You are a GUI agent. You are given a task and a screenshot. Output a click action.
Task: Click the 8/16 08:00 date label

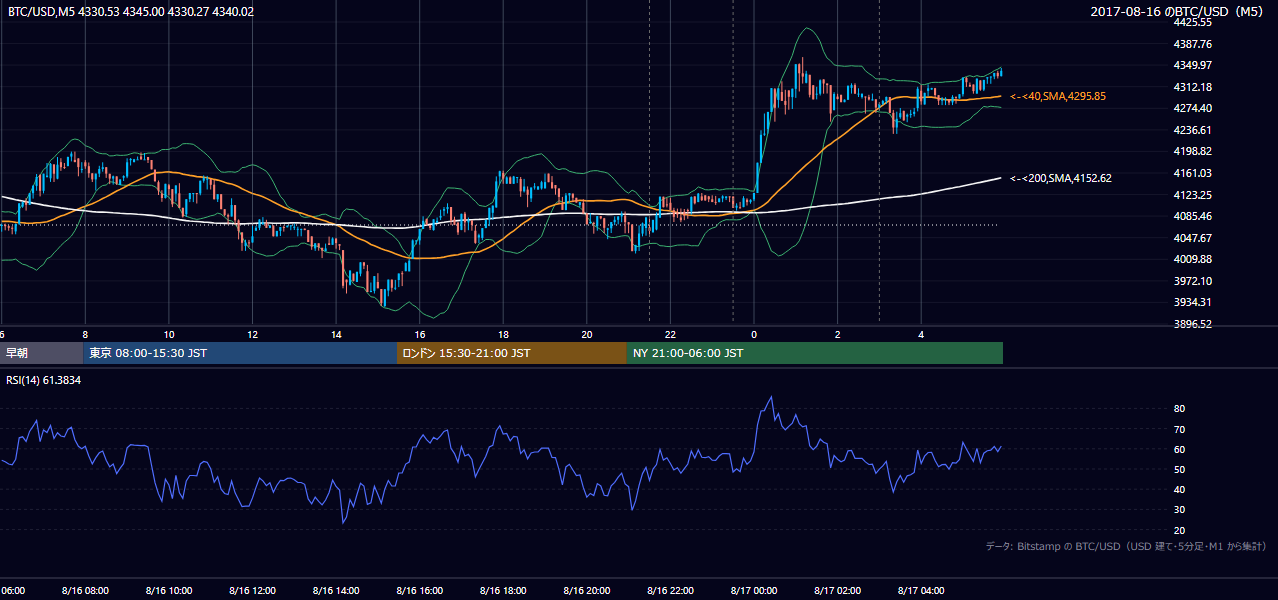pyautogui.click(x=85, y=591)
